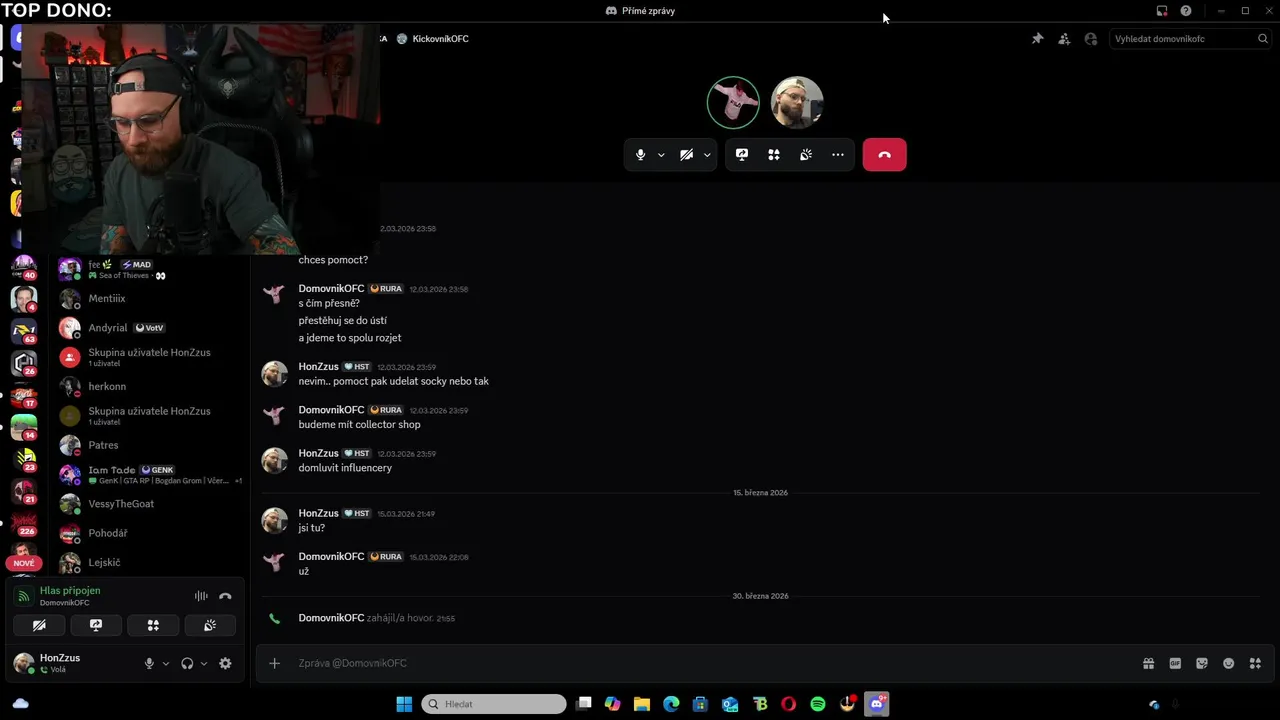Select HonZzus's avatar in the call
The width and height of the screenshot is (1280, 720).
797,102
